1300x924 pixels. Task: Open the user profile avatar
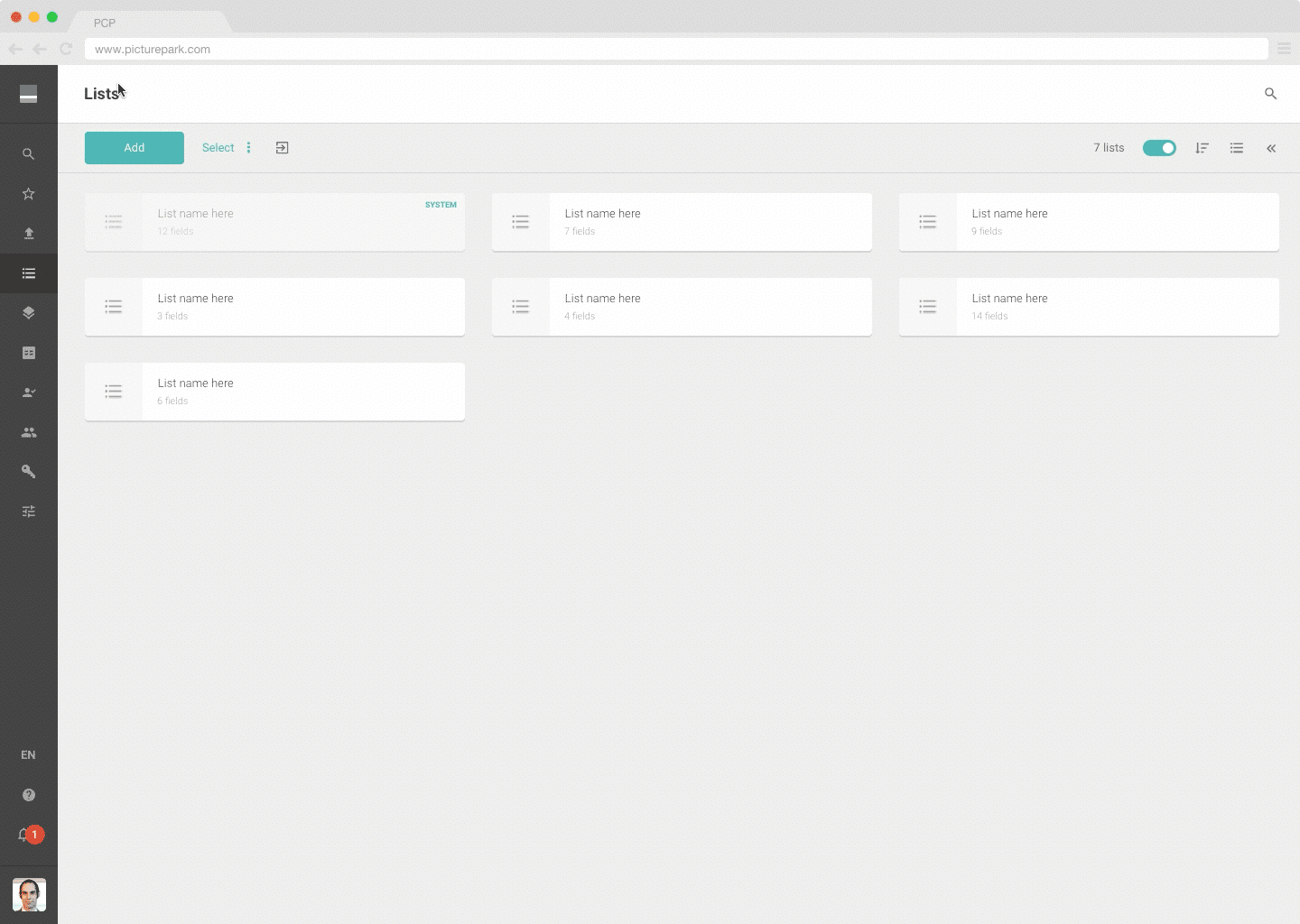[29, 895]
